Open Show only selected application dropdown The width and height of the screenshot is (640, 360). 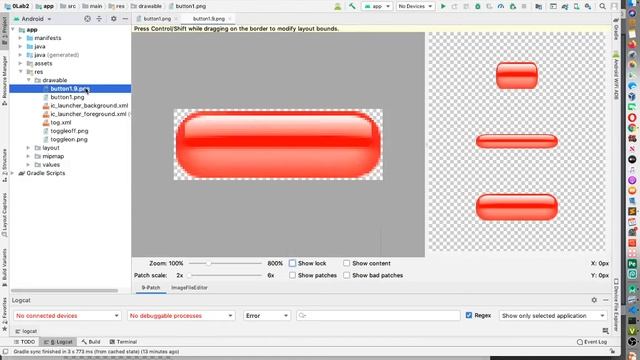coord(553,316)
